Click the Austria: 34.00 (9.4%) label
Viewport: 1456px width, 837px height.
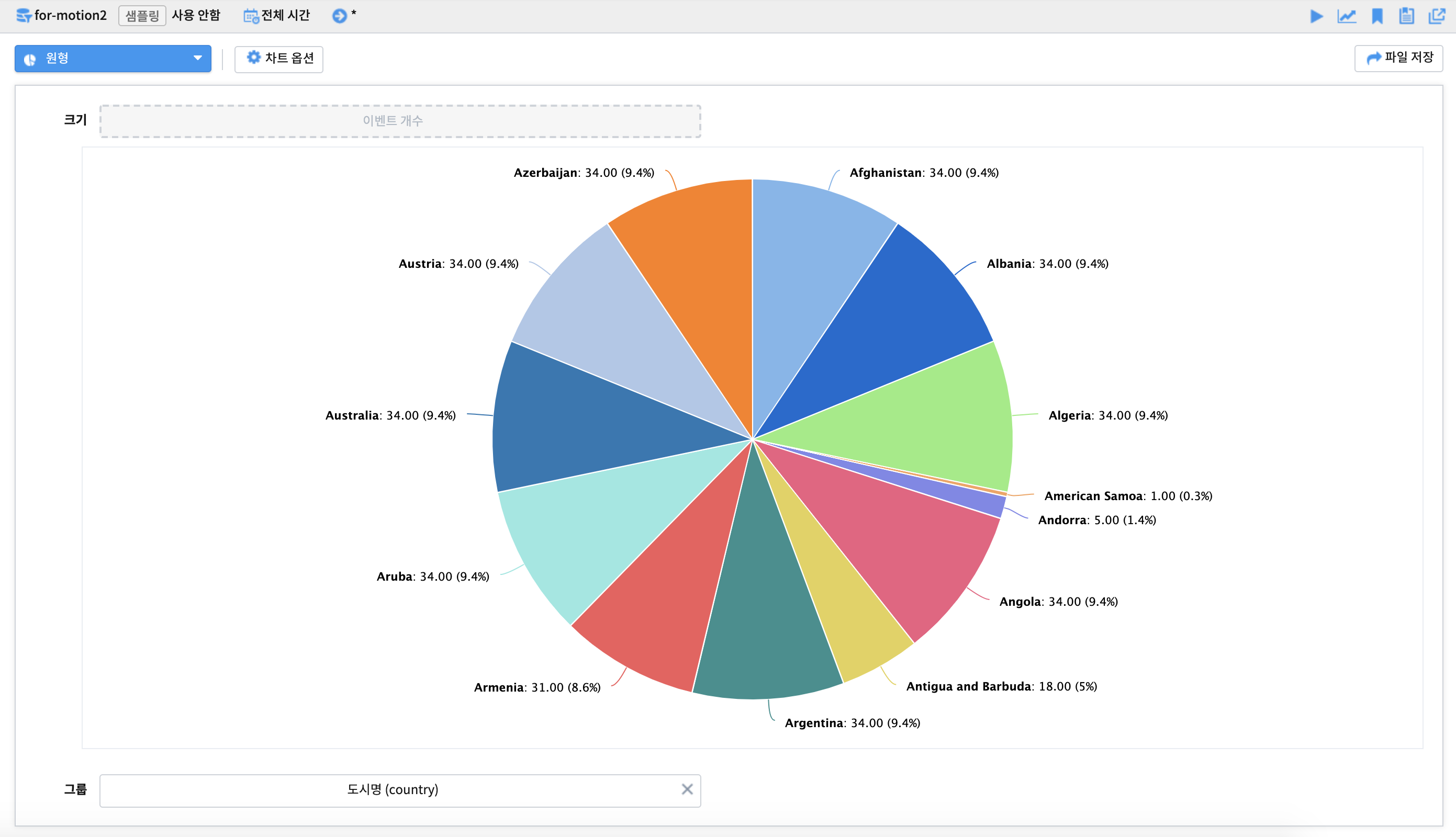(458, 264)
